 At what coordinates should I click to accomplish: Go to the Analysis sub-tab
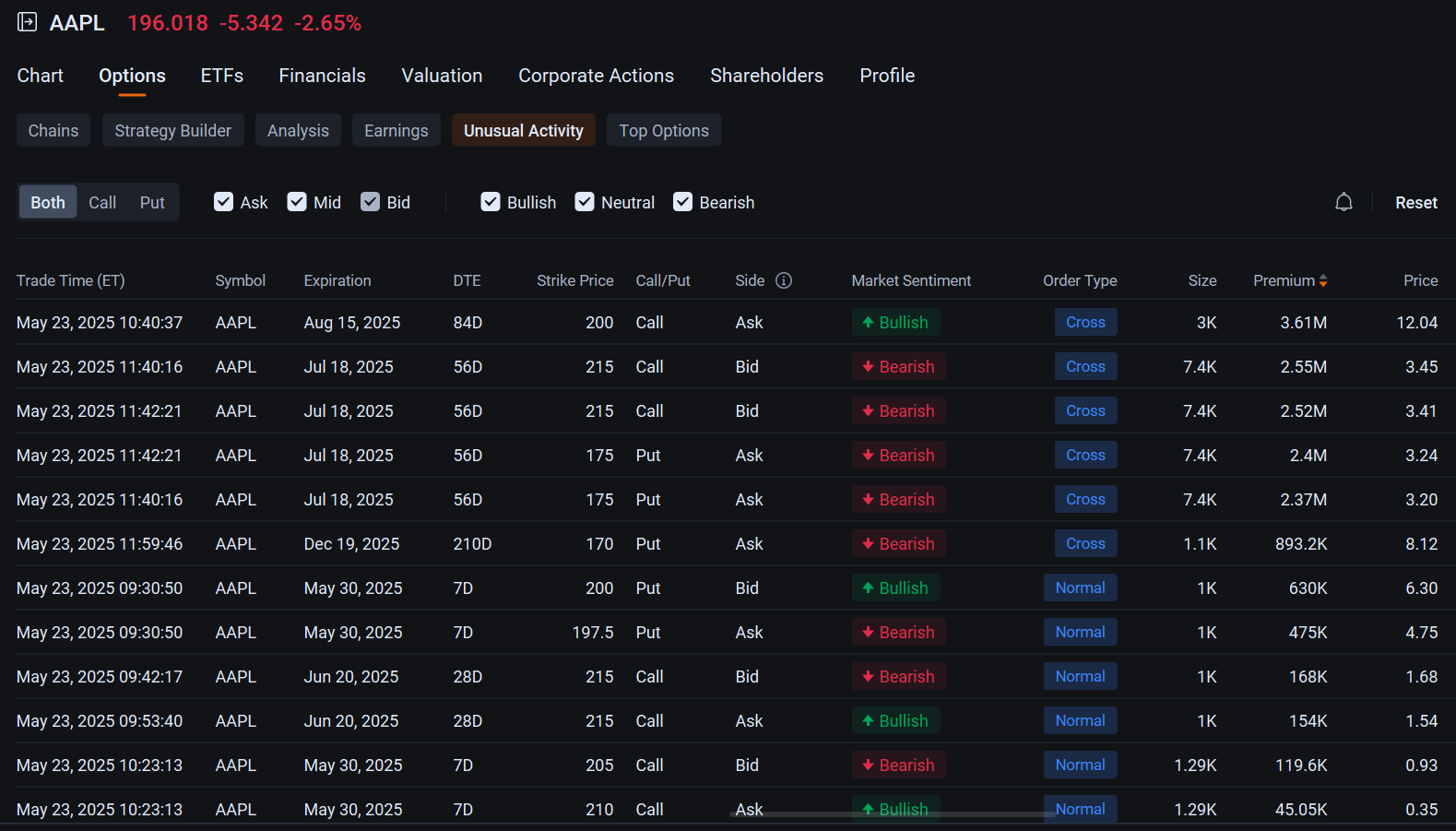pyautogui.click(x=298, y=130)
